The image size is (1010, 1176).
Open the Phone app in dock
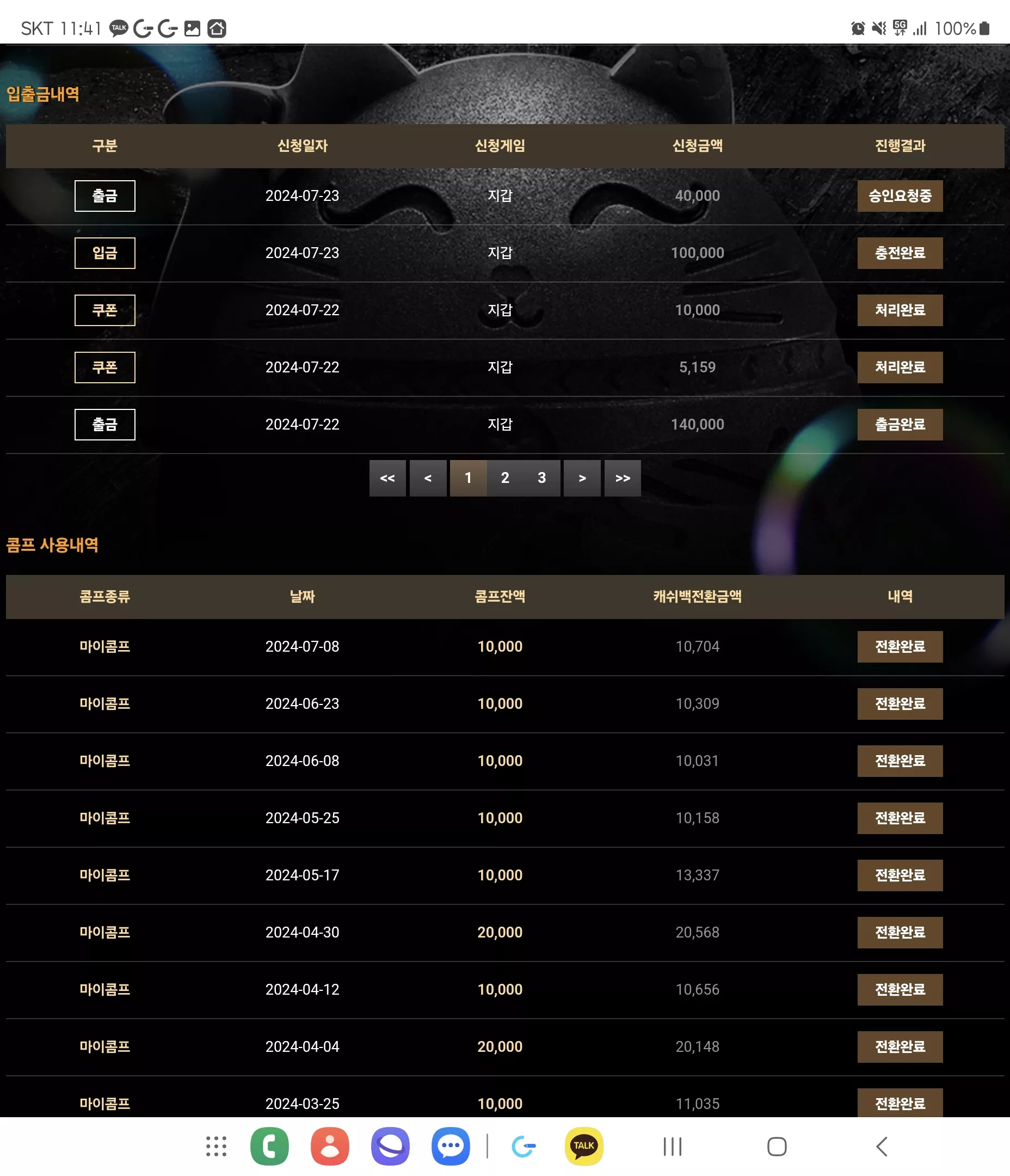click(x=269, y=1146)
